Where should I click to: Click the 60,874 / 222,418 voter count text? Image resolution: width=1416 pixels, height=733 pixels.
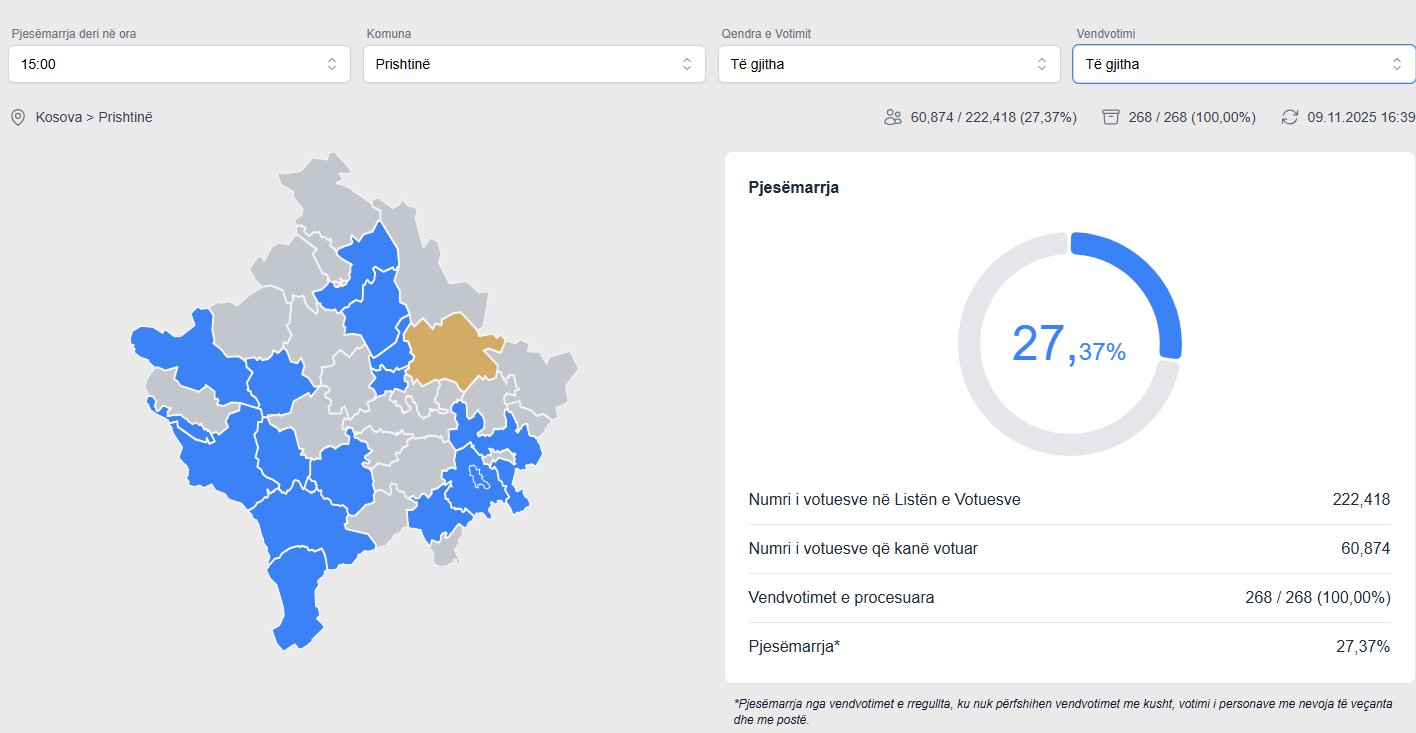(x=993, y=118)
